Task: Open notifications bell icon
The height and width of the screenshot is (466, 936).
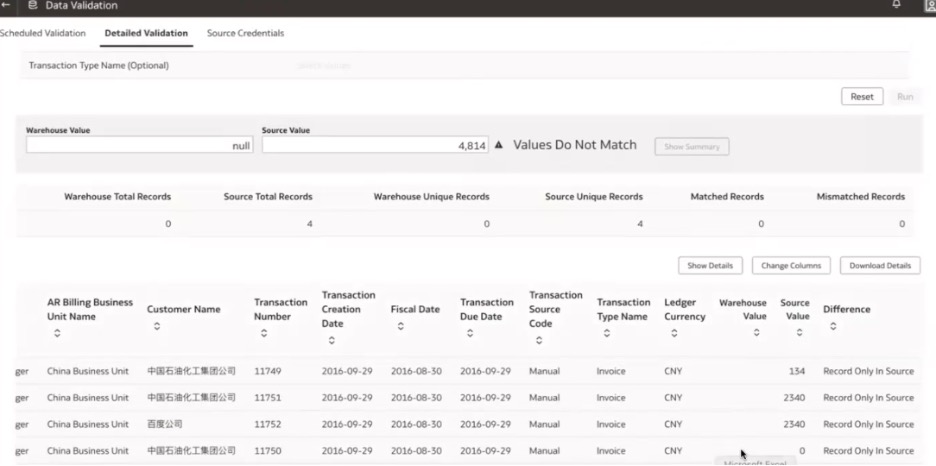Action: point(896,5)
